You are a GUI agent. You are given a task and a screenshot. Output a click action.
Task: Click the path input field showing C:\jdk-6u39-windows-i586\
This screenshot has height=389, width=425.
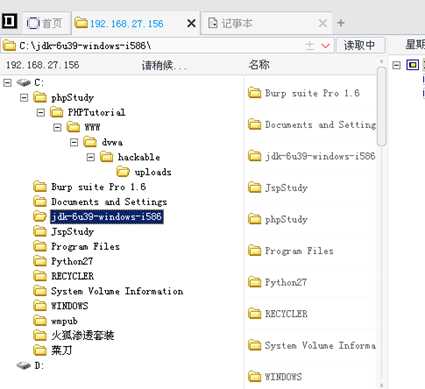pyautogui.click(x=160, y=45)
